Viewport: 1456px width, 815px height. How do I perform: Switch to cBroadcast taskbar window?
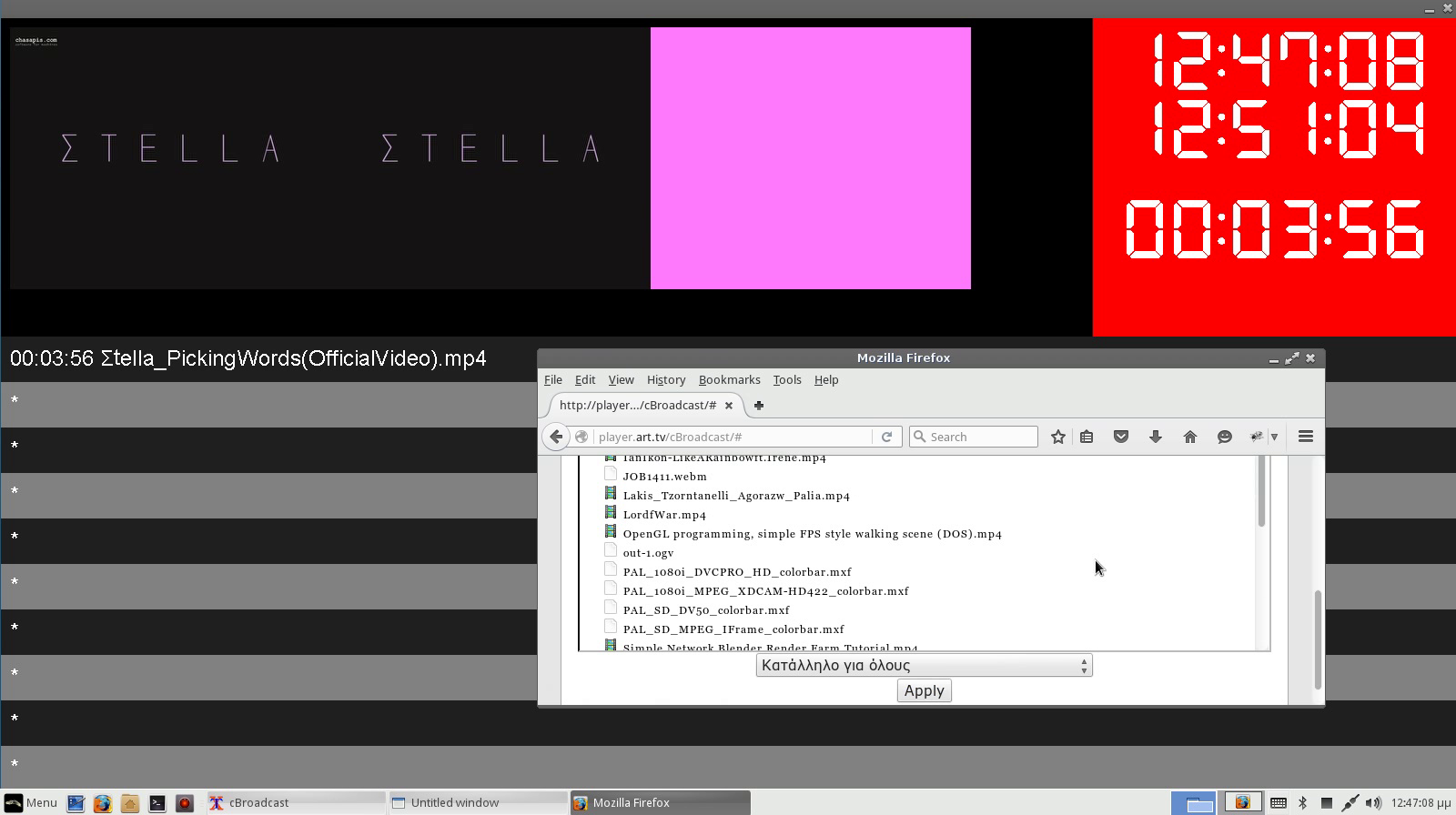tap(296, 802)
